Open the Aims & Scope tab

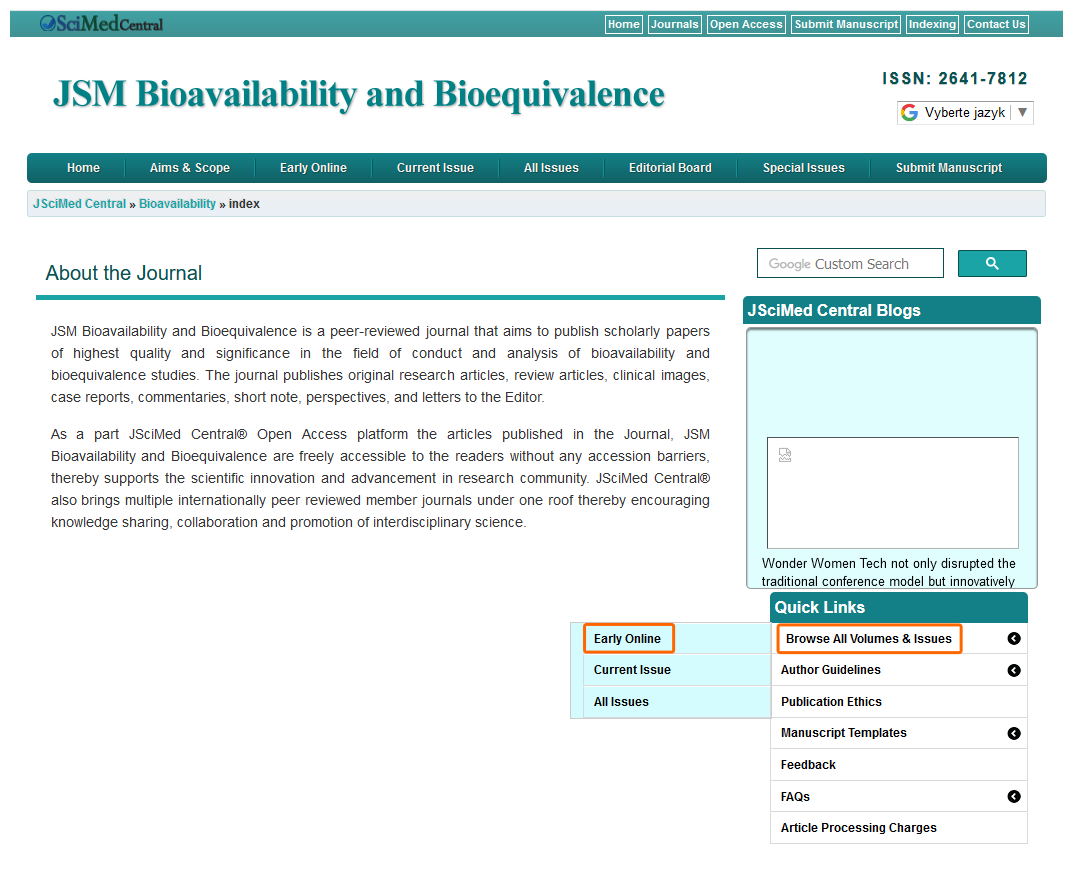190,168
